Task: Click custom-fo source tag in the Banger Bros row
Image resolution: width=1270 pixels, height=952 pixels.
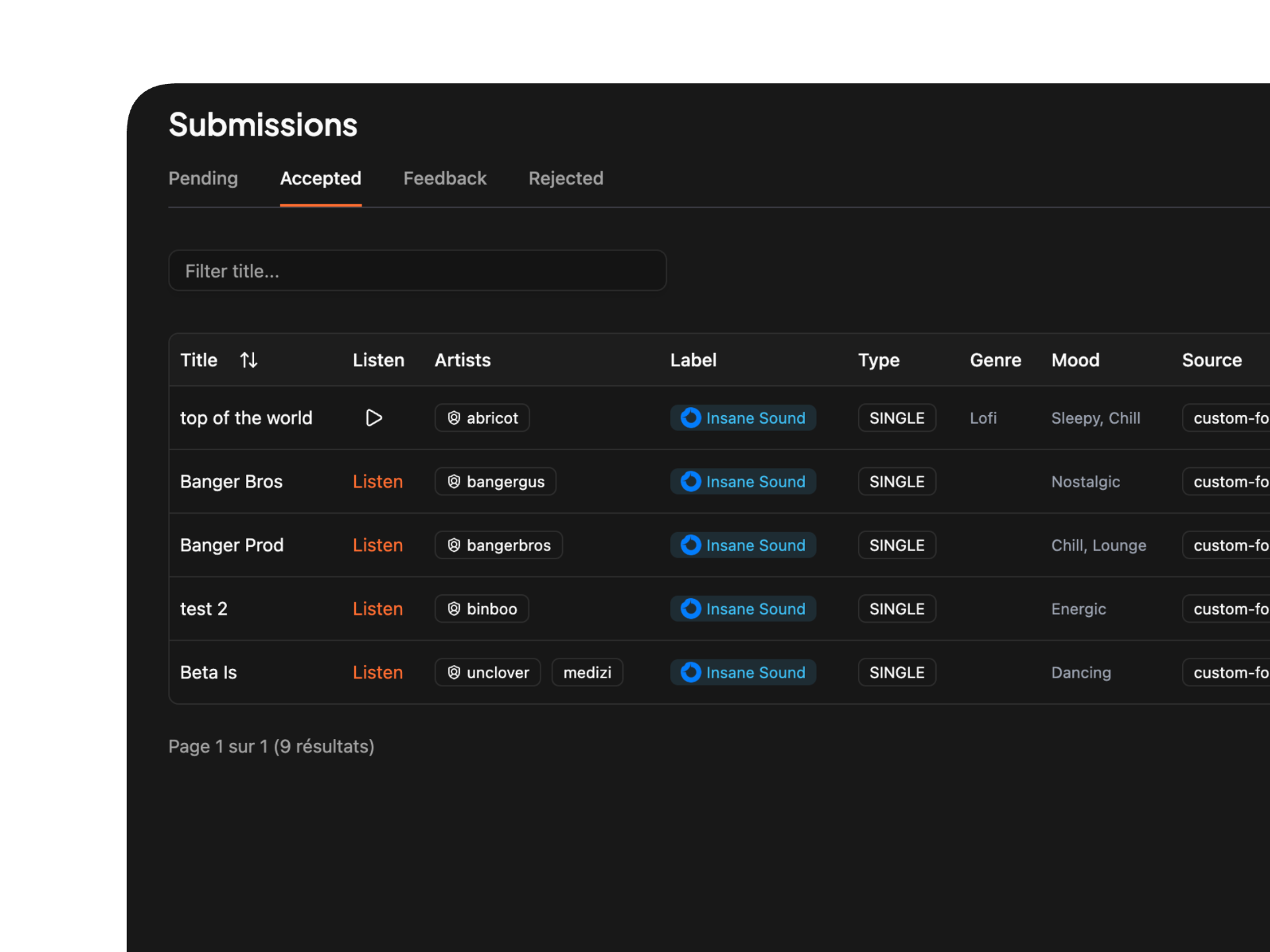Action: point(1229,481)
